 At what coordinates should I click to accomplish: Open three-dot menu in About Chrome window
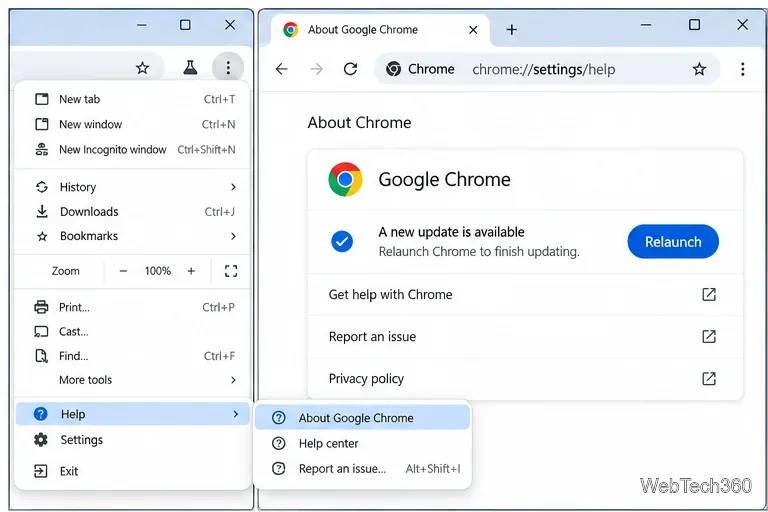coord(743,69)
